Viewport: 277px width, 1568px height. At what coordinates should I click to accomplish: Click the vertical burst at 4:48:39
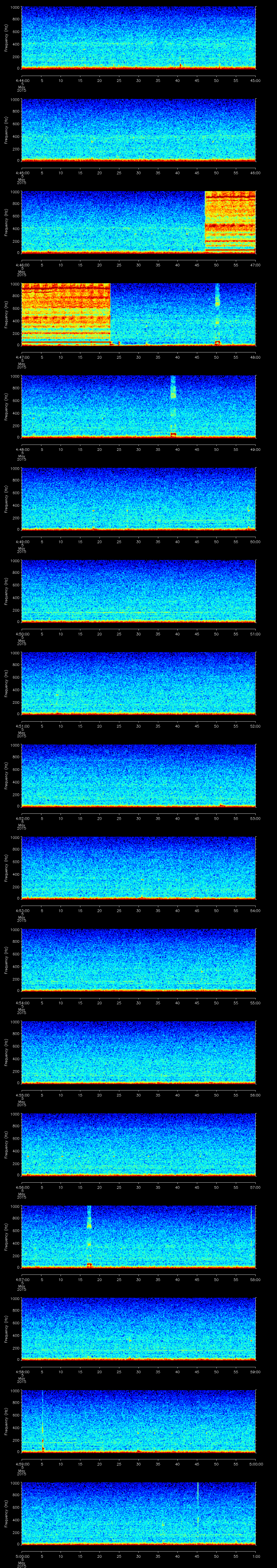coord(173,405)
